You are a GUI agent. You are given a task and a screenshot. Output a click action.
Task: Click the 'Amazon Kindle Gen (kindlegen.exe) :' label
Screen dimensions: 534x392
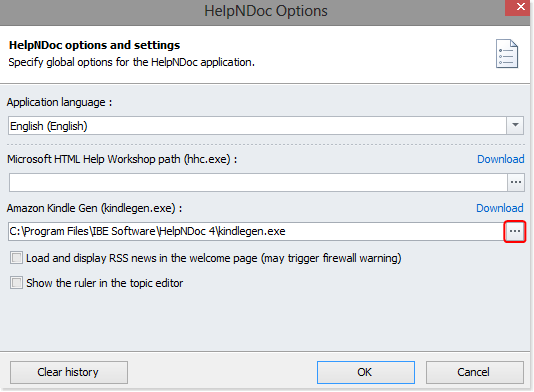(x=94, y=208)
